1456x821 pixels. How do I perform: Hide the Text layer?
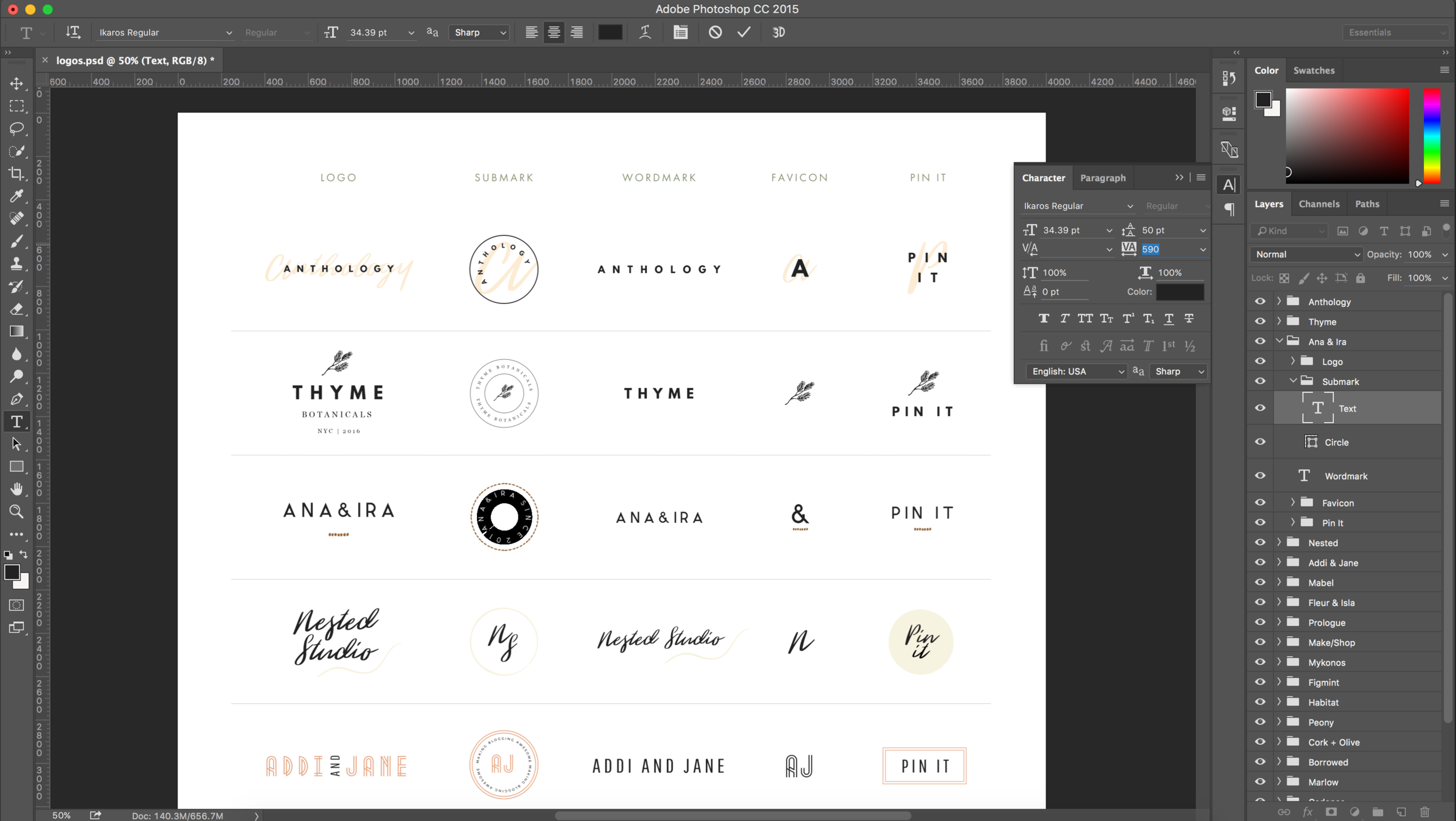1260,408
